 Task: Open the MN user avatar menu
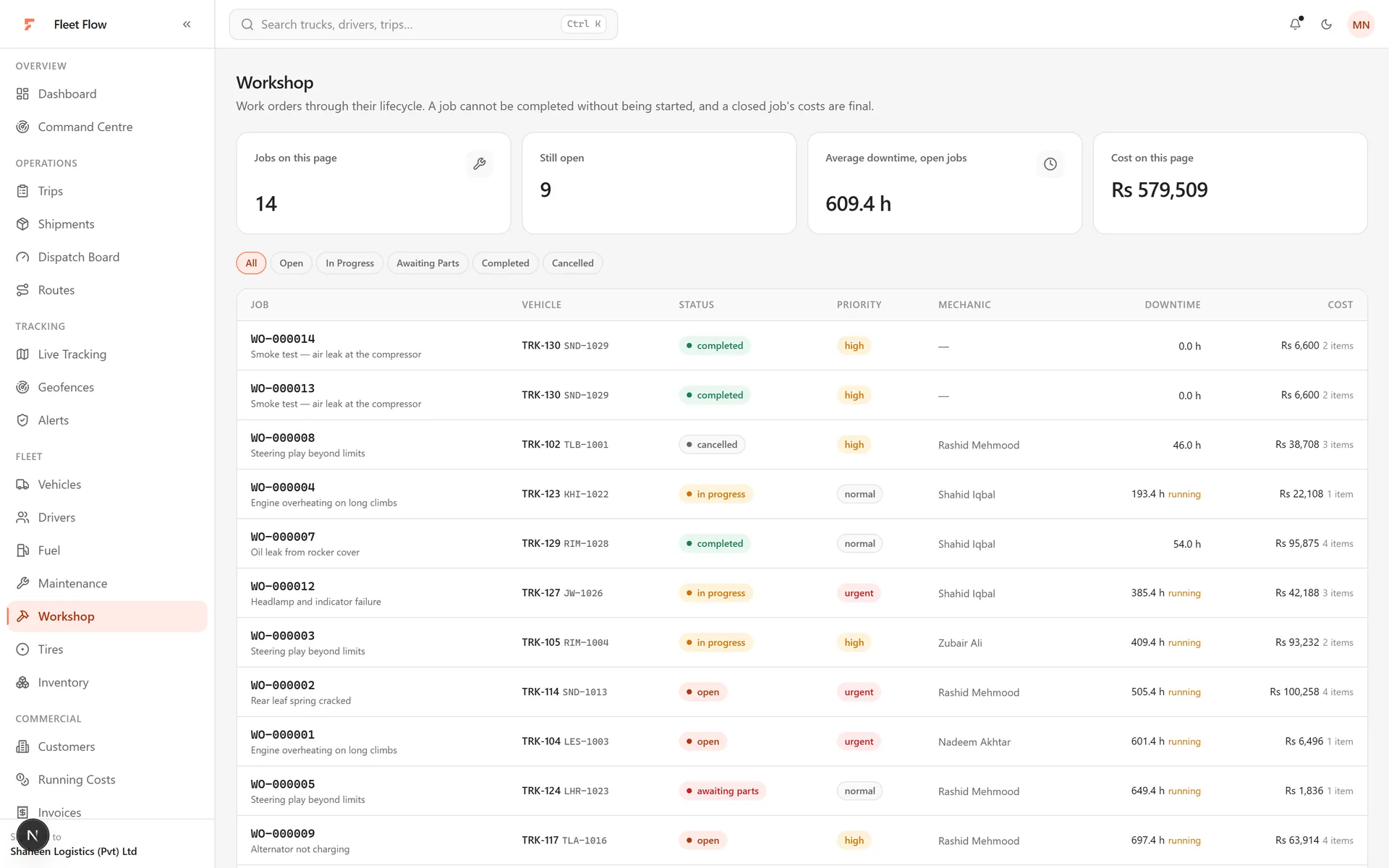(x=1361, y=25)
